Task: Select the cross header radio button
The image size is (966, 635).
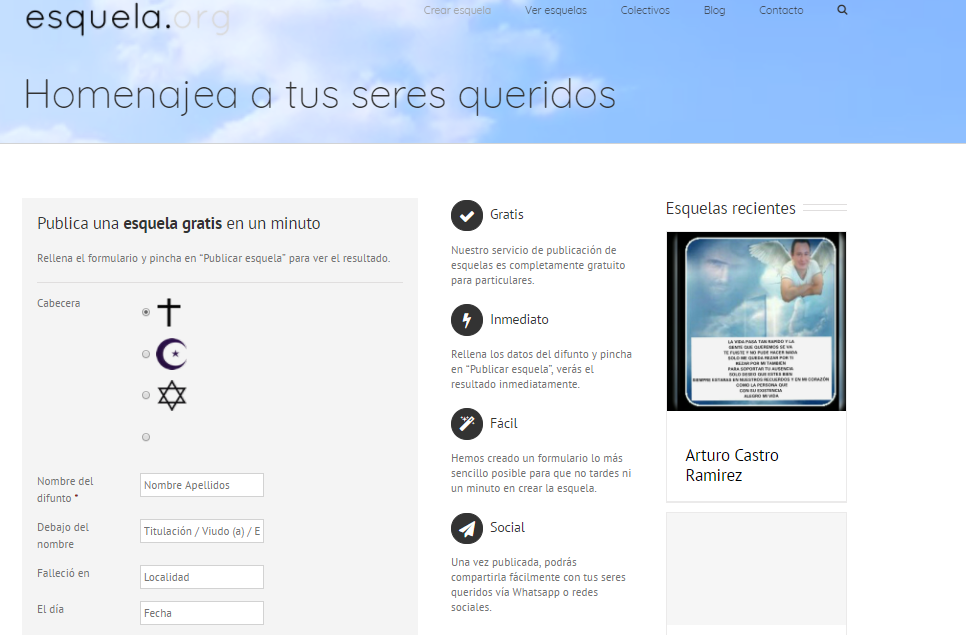Action: pyautogui.click(x=146, y=313)
